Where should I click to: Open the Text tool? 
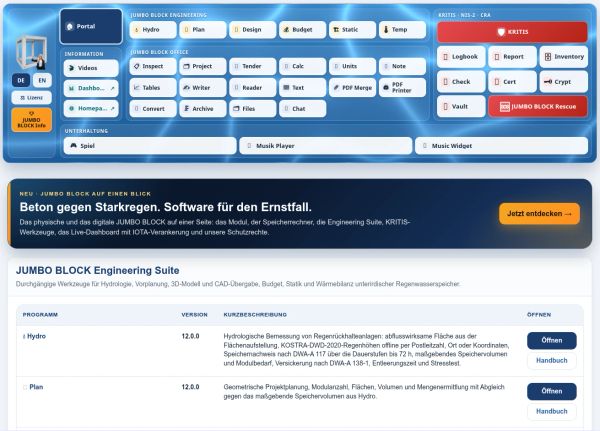(303, 88)
